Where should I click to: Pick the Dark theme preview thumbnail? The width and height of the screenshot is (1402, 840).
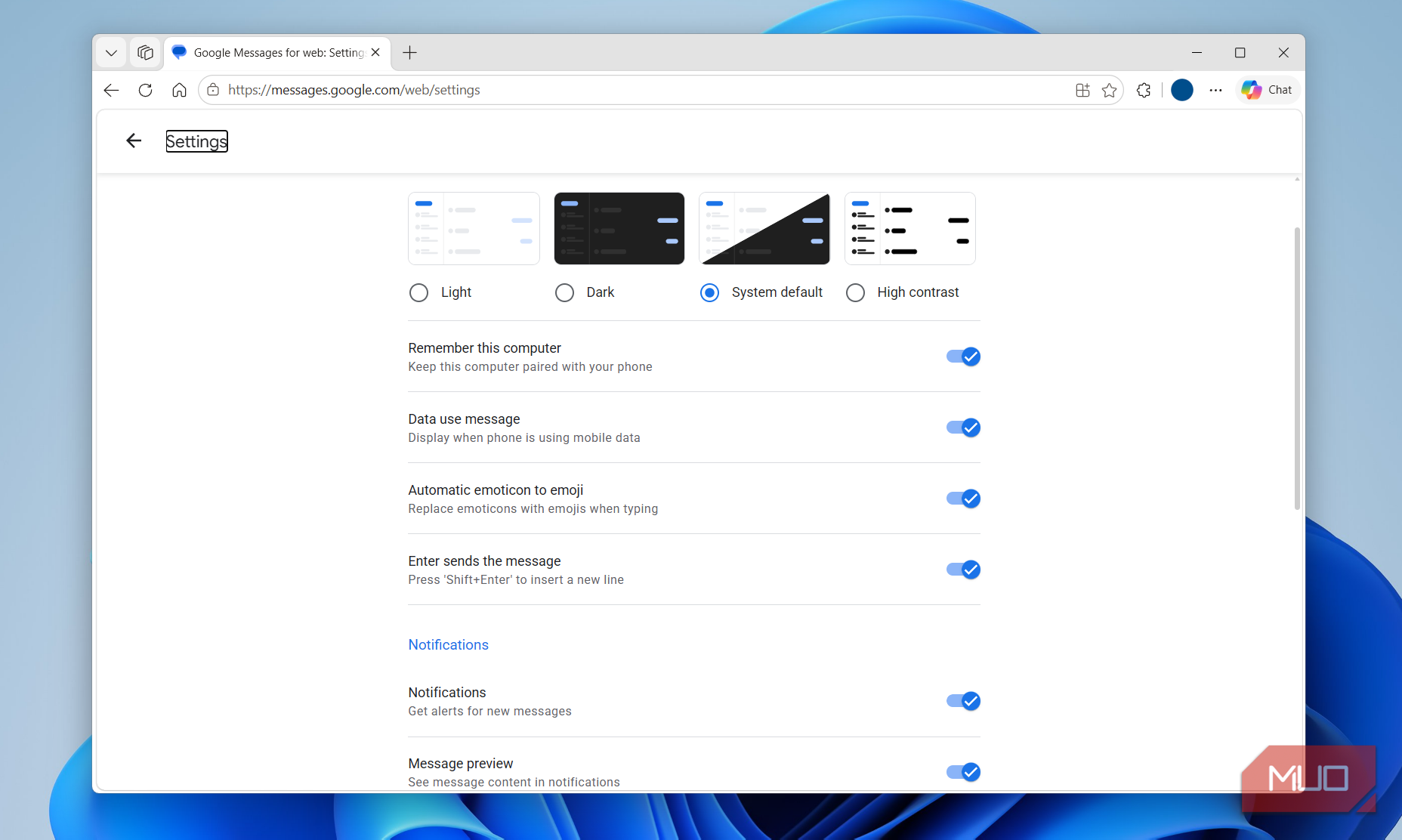[x=619, y=228]
